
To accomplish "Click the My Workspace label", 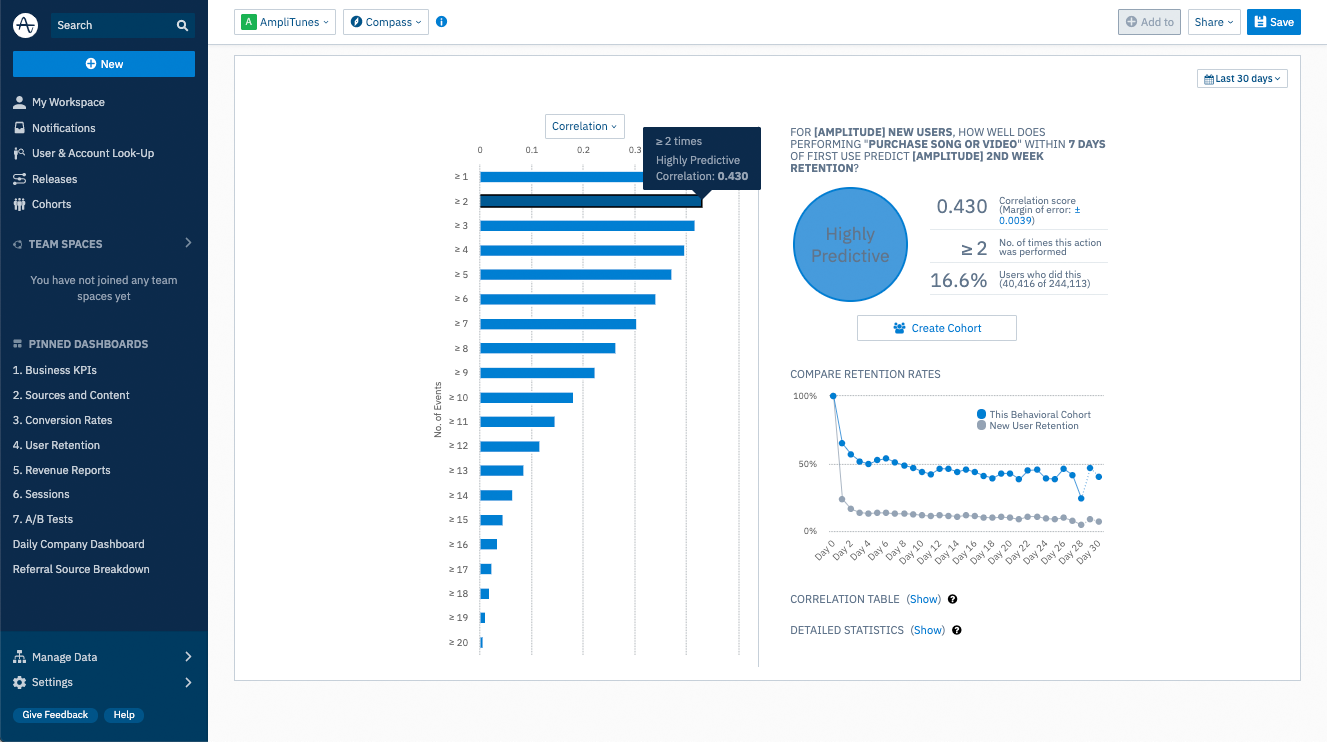I will (68, 102).
